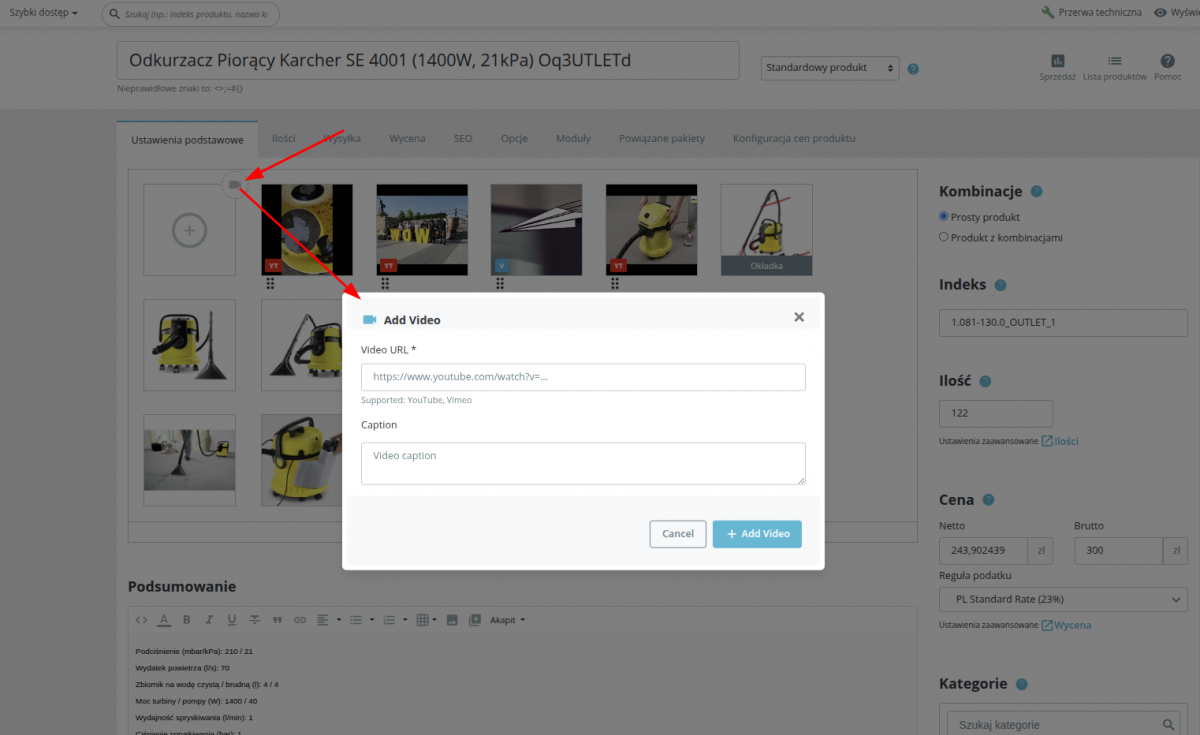
Task: Open the code view in the summary editor
Action: click(x=140, y=620)
